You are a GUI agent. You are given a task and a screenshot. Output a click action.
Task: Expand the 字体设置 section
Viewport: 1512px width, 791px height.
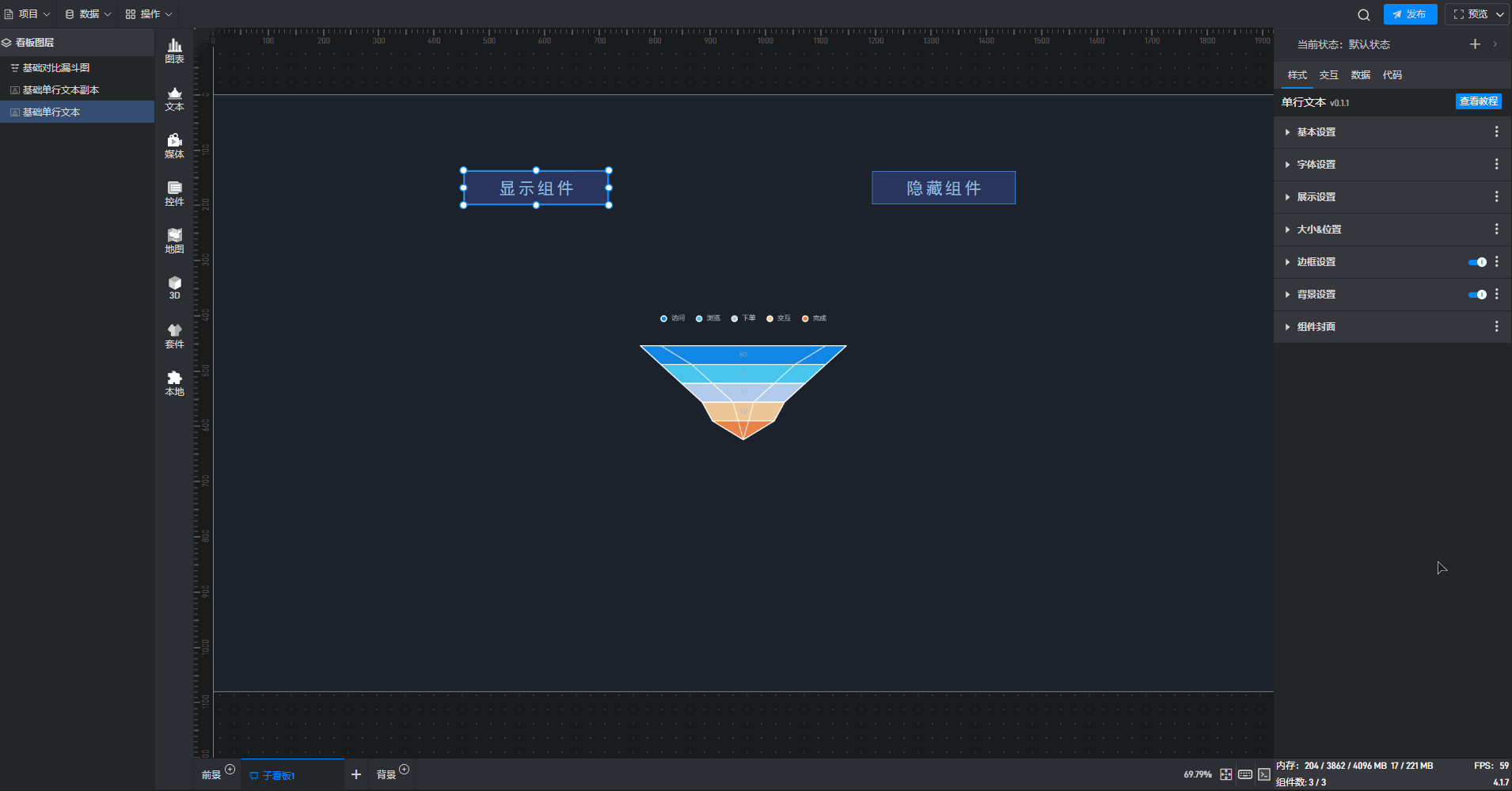click(1316, 165)
